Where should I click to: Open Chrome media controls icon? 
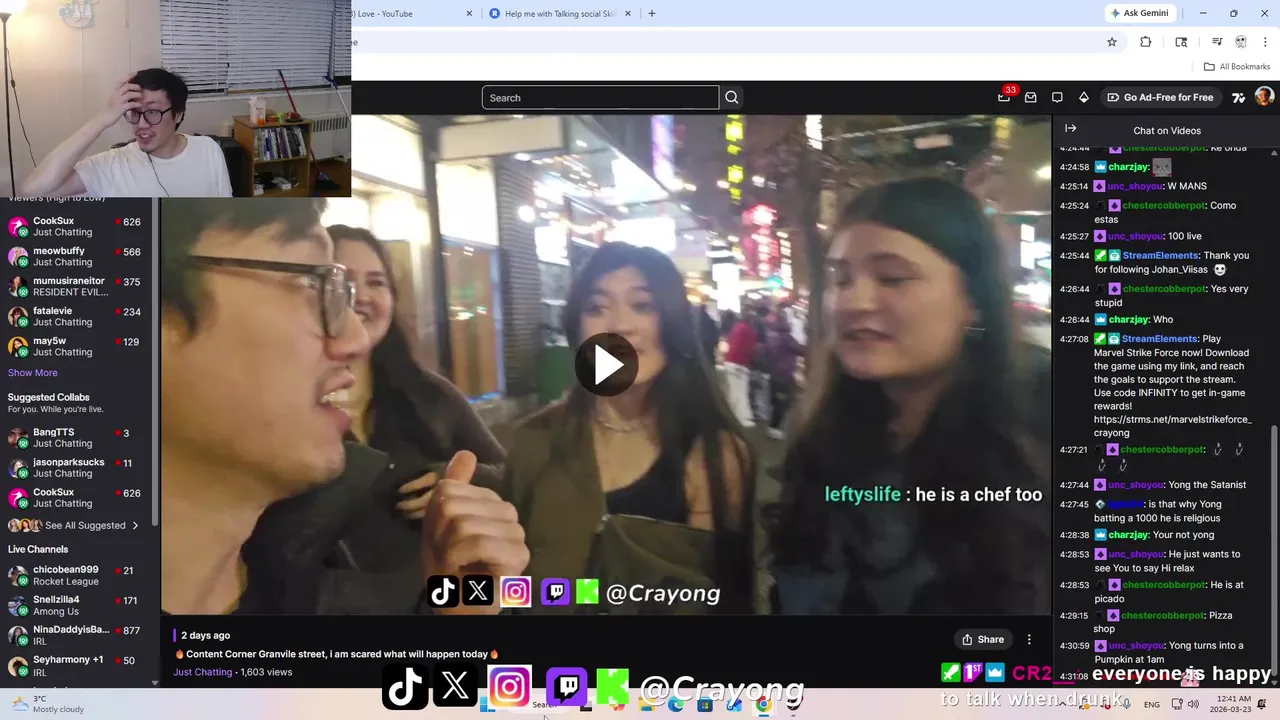pyautogui.click(x=1217, y=42)
